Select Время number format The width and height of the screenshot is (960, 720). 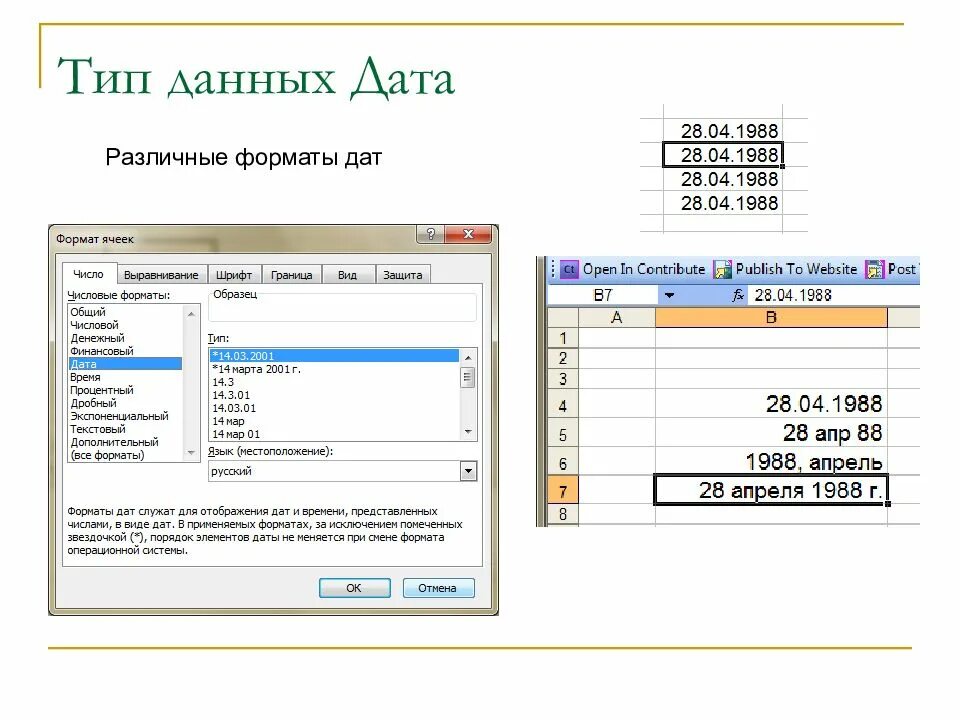coord(126,377)
